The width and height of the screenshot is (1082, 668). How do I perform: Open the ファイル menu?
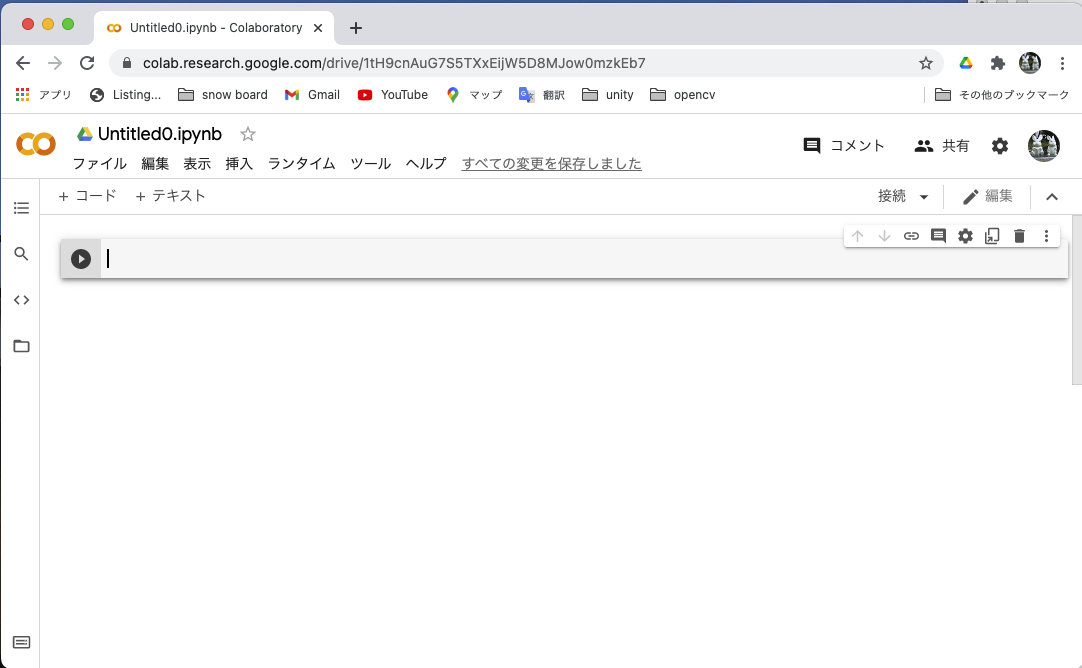coord(99,164)
